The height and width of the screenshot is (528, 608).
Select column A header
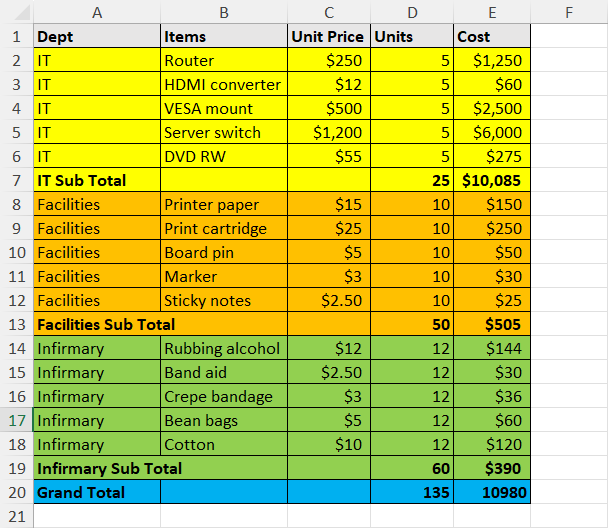pyautogui.click(x=97, y=12)
